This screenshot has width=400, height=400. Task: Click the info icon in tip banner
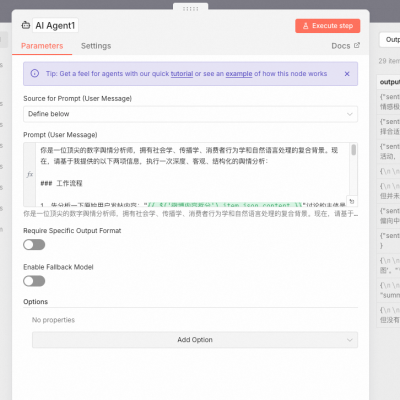[35, 73]
